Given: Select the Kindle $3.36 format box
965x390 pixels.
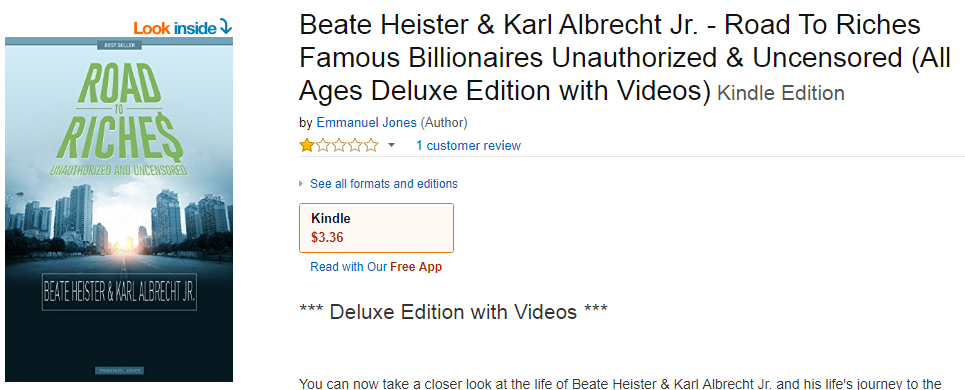Looking at the screenshot, I should [x=376, y=228].
